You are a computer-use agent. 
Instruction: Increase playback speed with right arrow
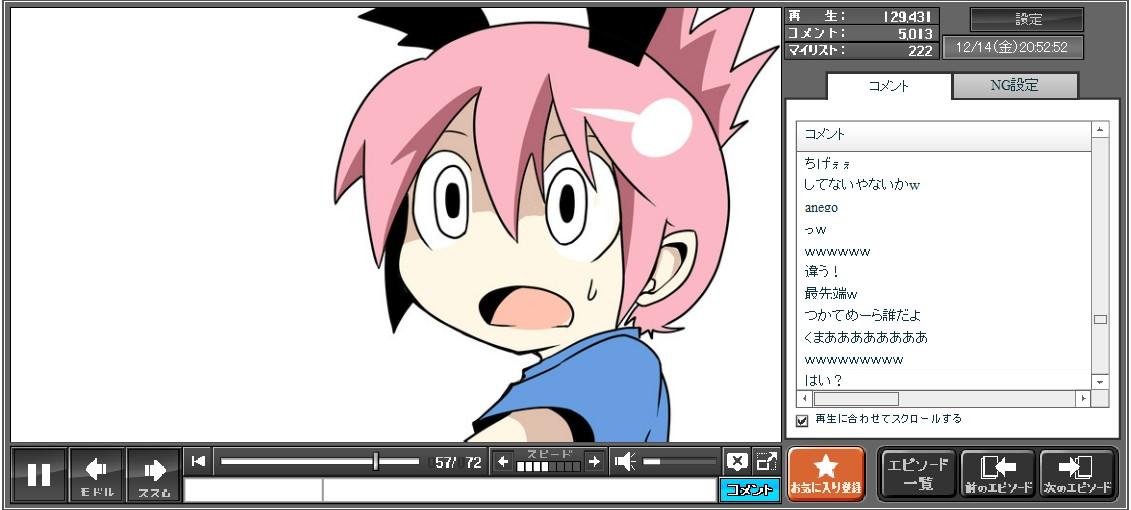coord(594,461)
